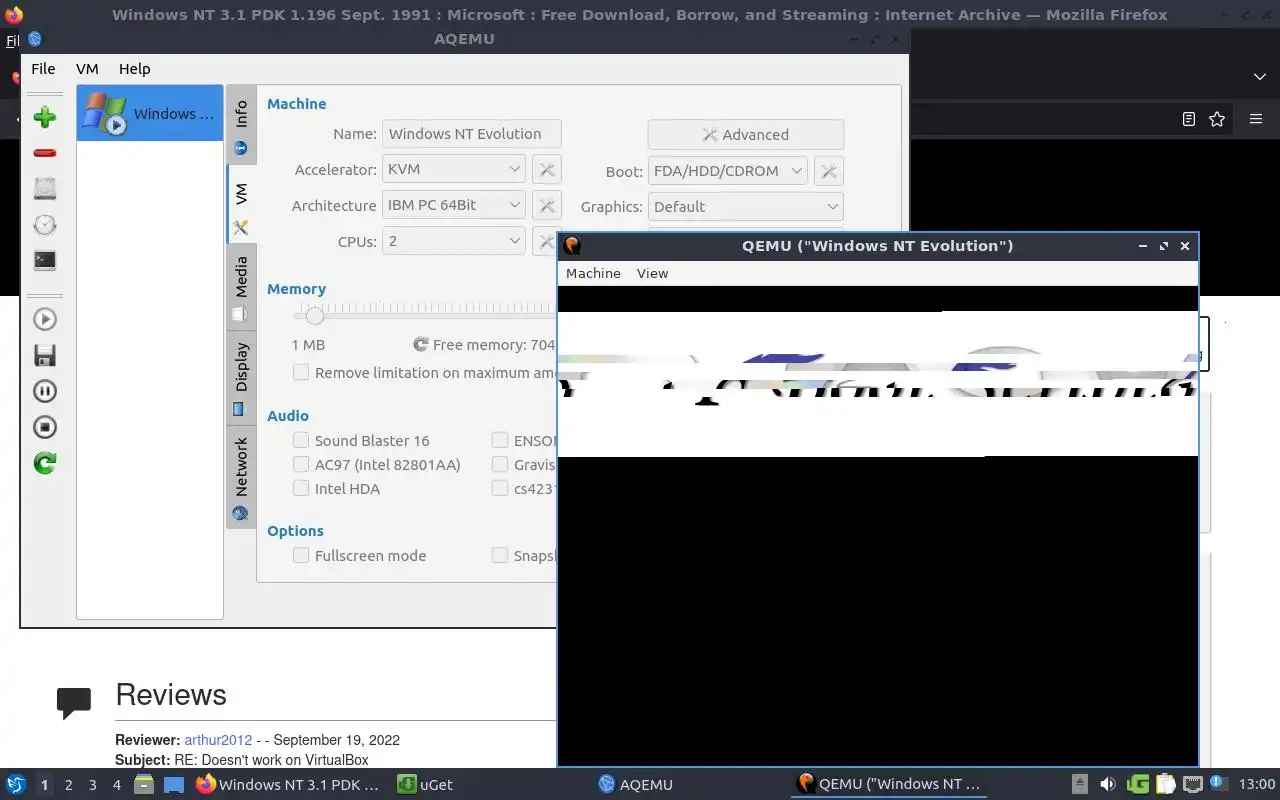This screenshot has width=1280, height=800.
Task: Open the Architecture IBM PC 64Bit dropdown
Action: coord(454,206)
